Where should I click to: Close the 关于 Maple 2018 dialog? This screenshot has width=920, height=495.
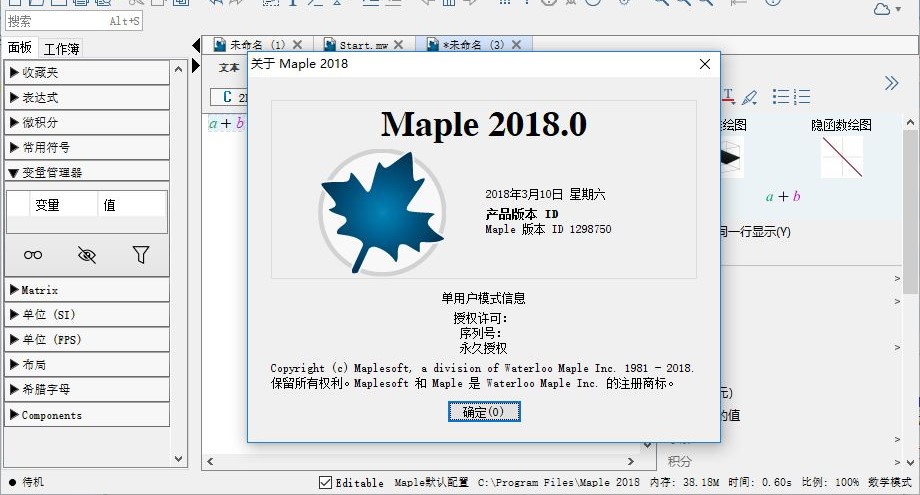[x=705, y=64]
